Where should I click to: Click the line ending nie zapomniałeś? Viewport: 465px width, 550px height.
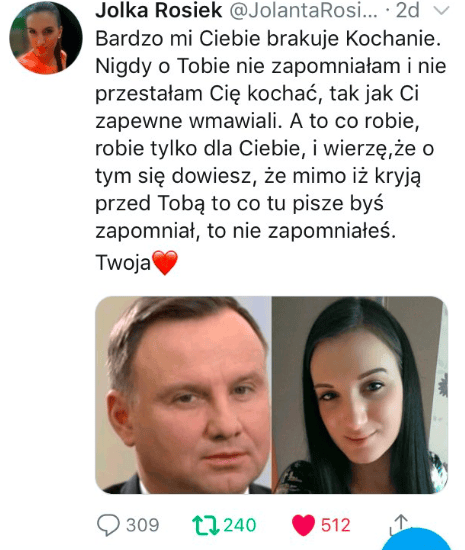tap(245, 230)
